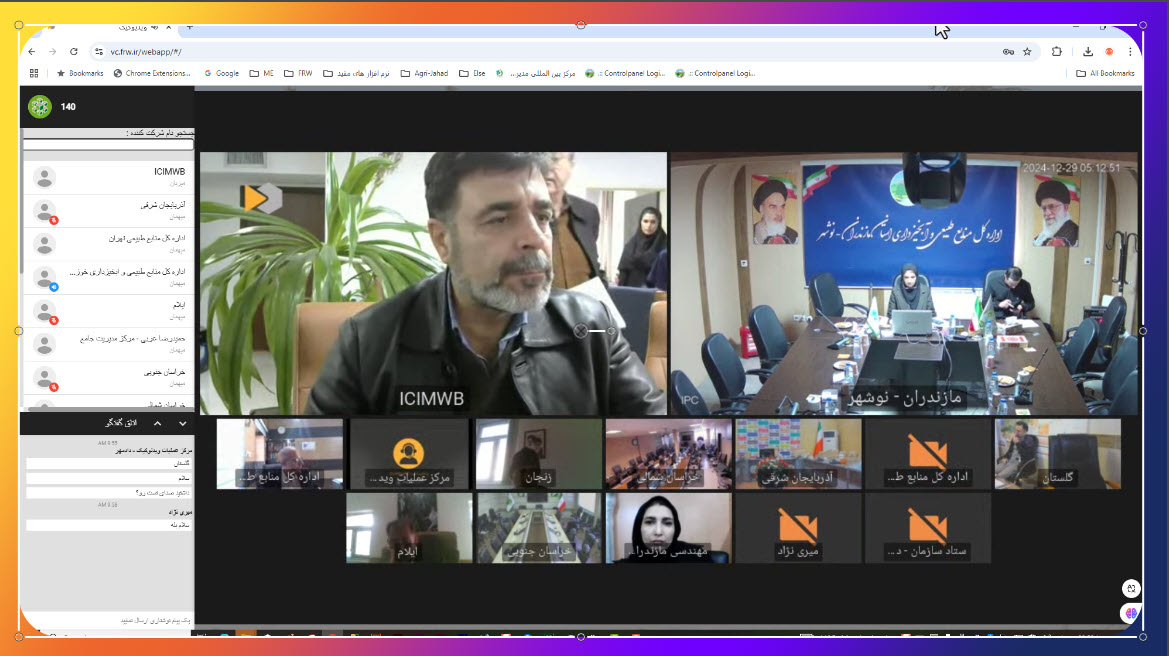Select the زنجان video thumbnail
The image size is (1169, 656).
(538, 453)
